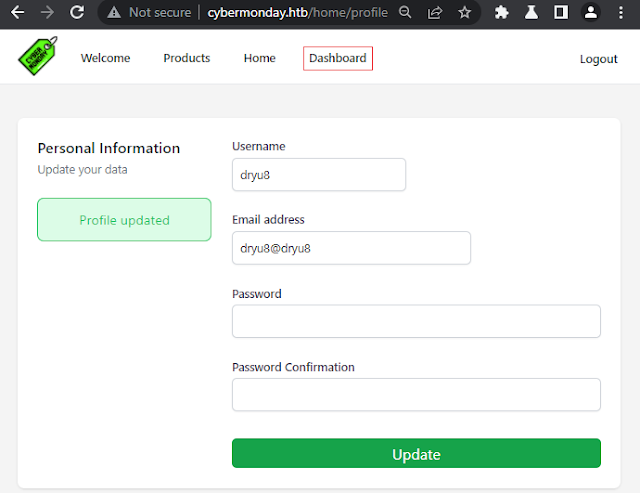Click the browser back arrow
This screenshot has width=640, height=493.
pos(18,12)
